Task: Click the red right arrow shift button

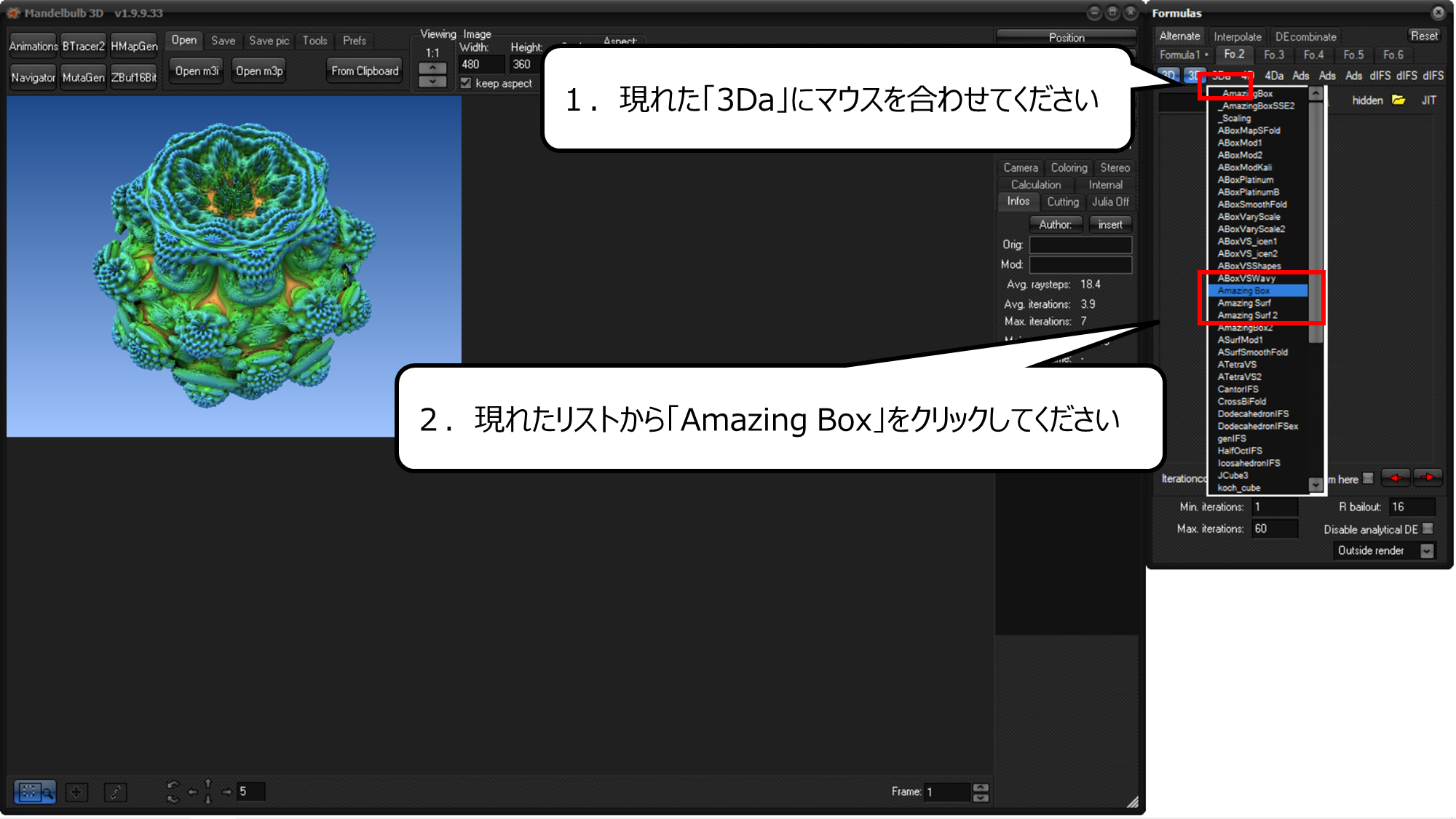Action: 1428,478
